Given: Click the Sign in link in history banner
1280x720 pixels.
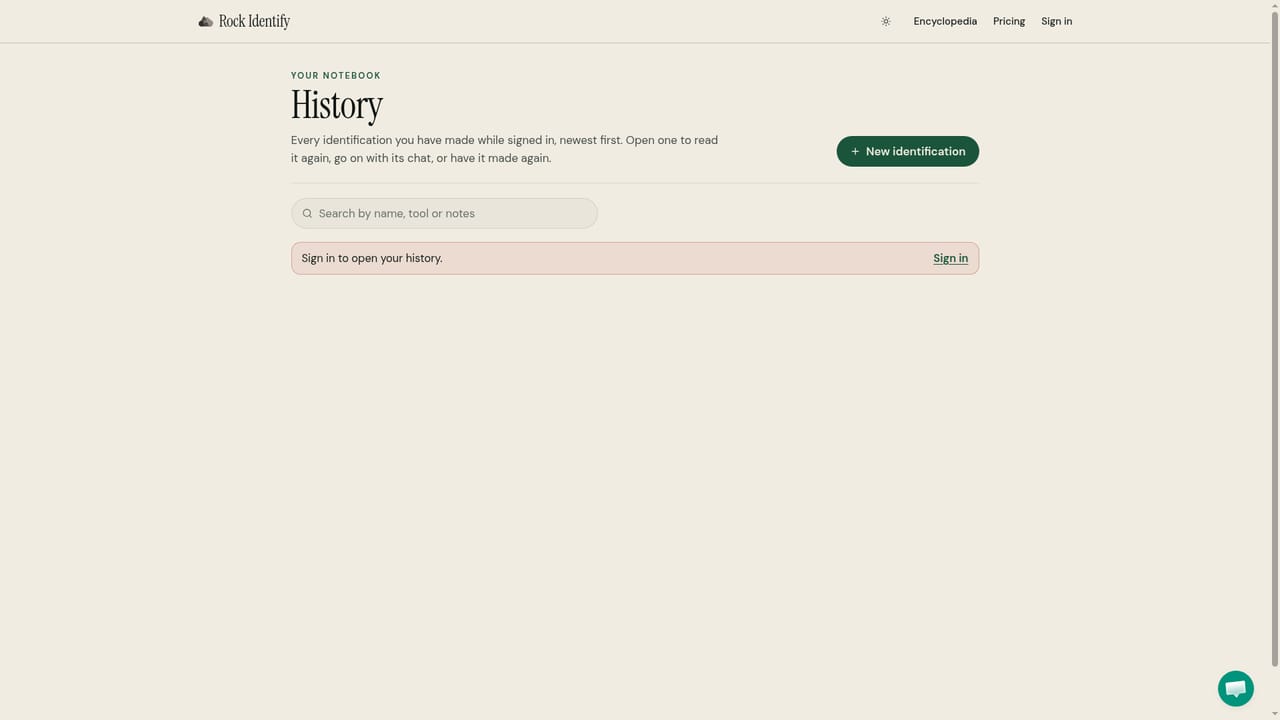Looking at the screenshot, I should click(950, 258).
